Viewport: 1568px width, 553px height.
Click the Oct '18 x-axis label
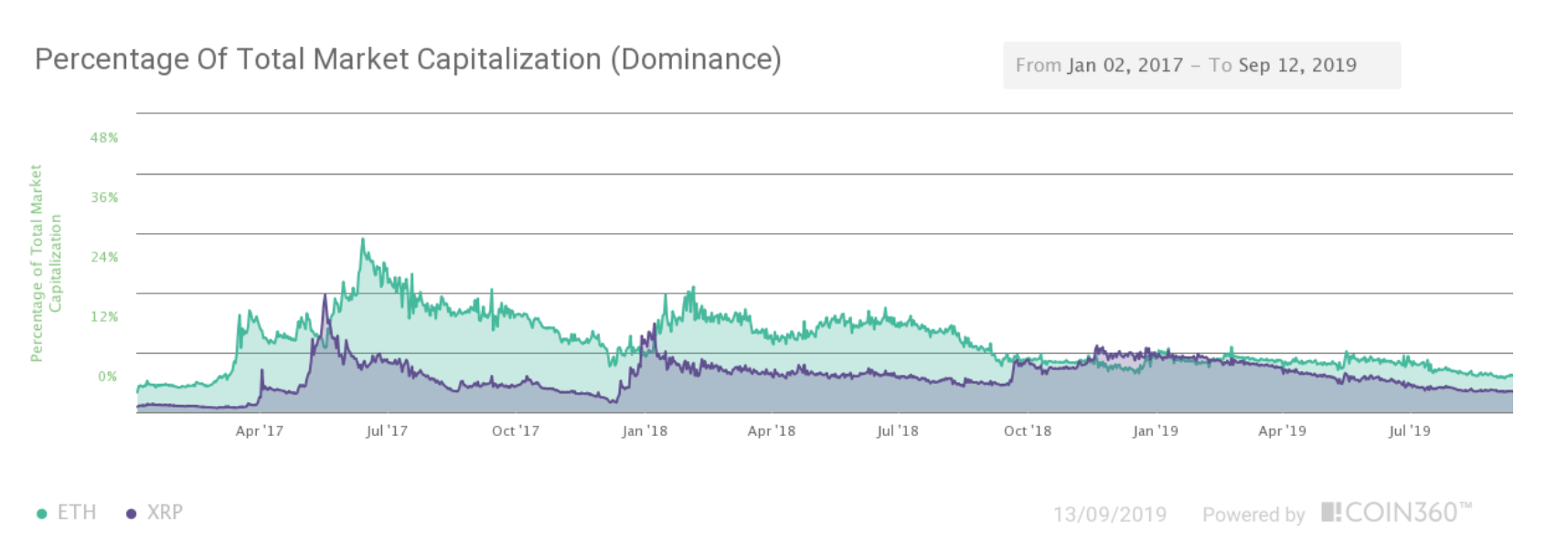(x=1028, y=431)
